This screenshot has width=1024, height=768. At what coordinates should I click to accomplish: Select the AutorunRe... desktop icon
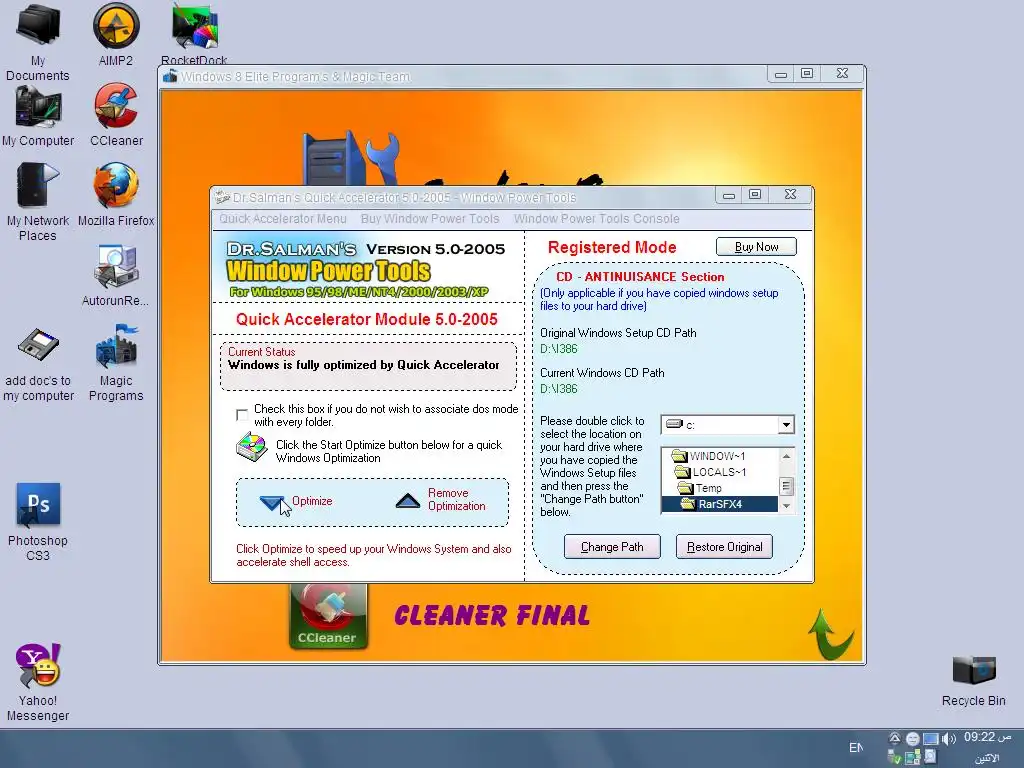pos(116,275)
